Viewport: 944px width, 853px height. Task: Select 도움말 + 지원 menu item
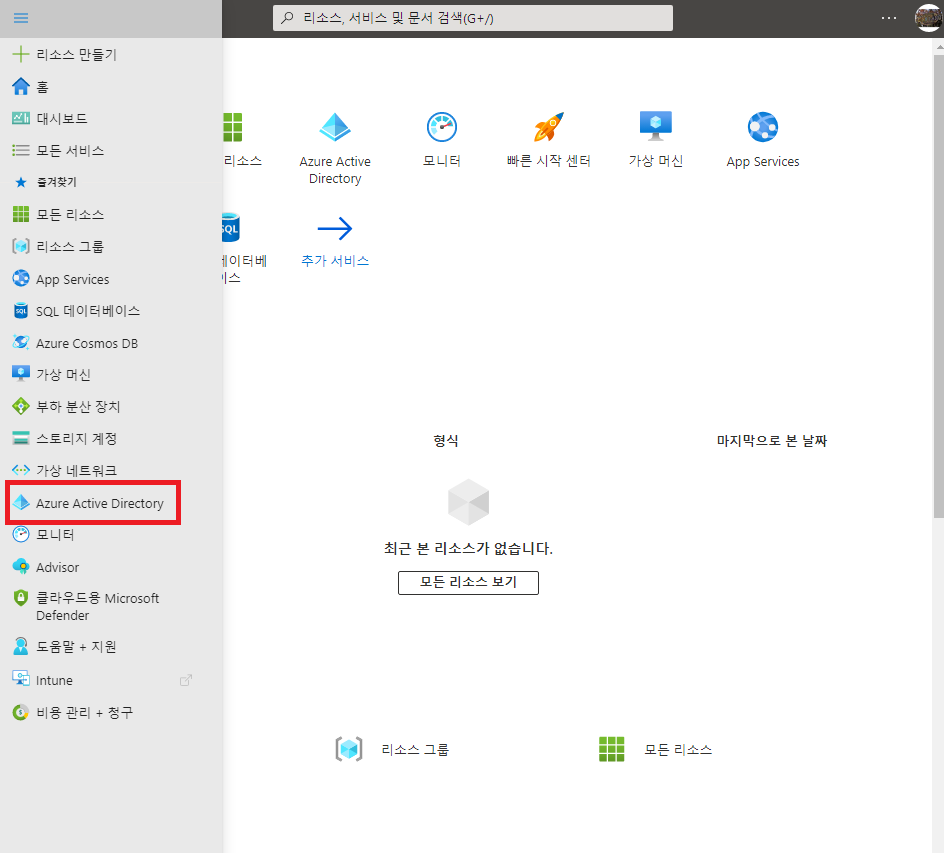tap(76, 647)
